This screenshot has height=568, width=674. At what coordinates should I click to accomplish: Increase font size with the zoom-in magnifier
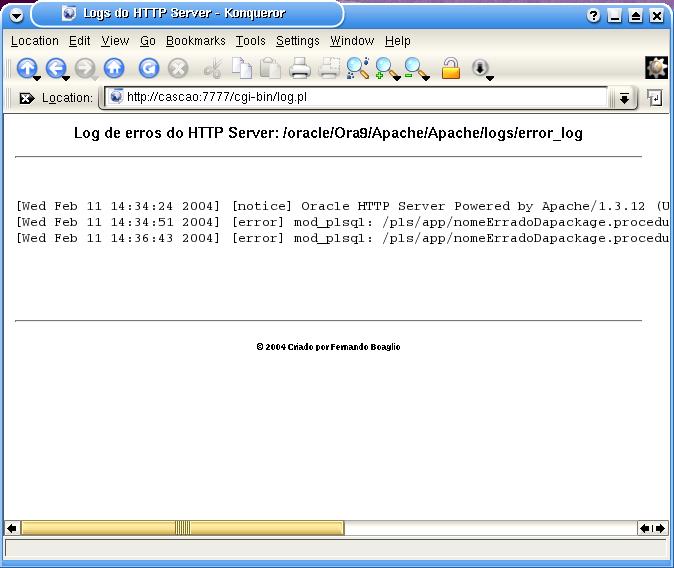(x=385, y=68)
